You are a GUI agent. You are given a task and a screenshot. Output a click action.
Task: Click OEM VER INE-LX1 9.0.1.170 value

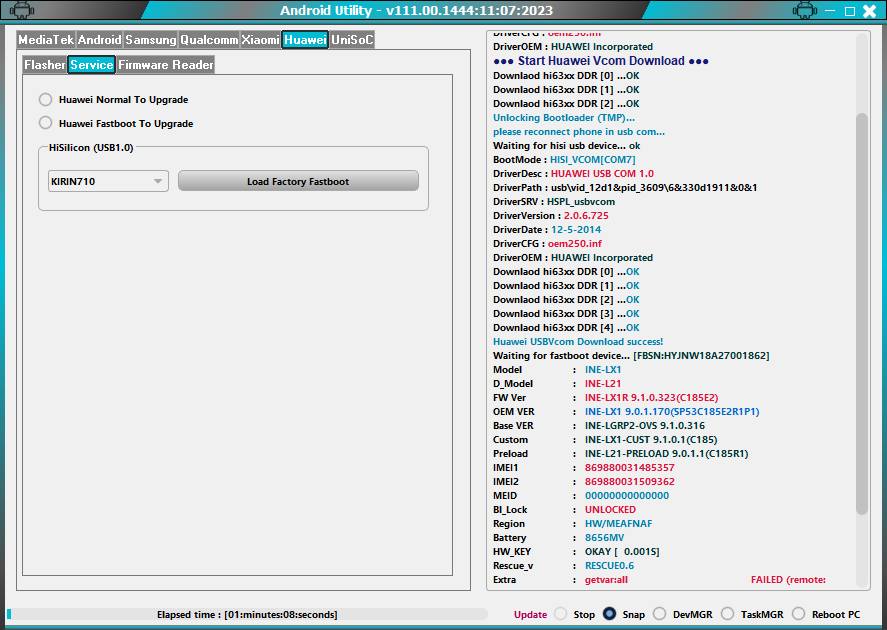pyautogui.click(x=672, y=412)
